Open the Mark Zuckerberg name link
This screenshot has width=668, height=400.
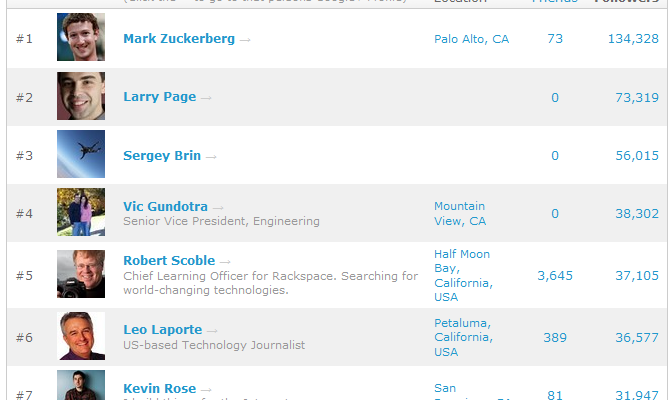179,39
